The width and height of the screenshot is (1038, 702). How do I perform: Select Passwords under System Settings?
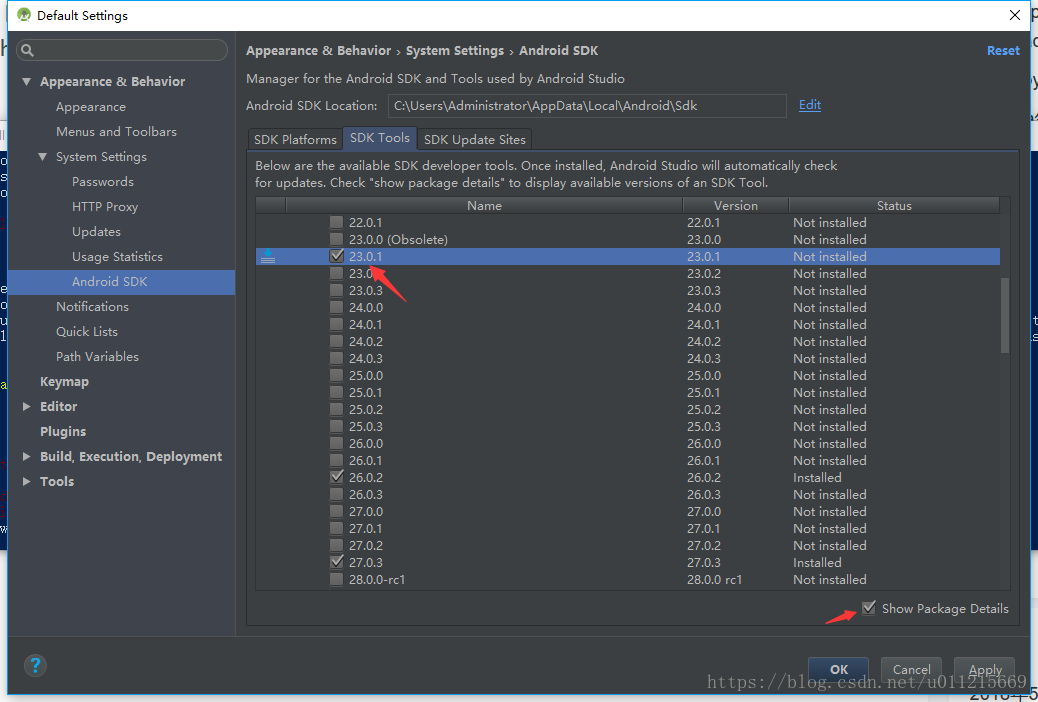[103, 181]
